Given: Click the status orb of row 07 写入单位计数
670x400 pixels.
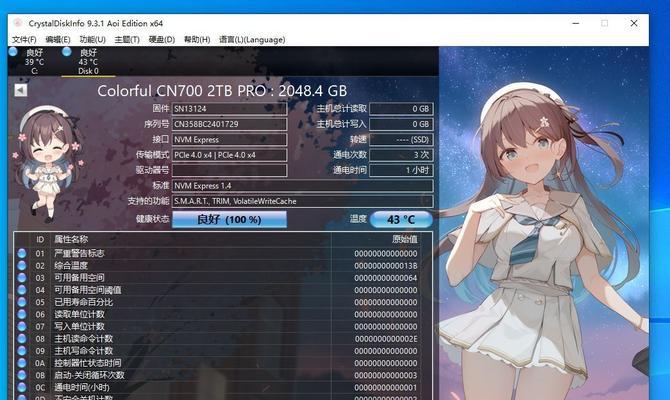Looking at the screenshot, I should pyautogui.click(x=22, y=326).
